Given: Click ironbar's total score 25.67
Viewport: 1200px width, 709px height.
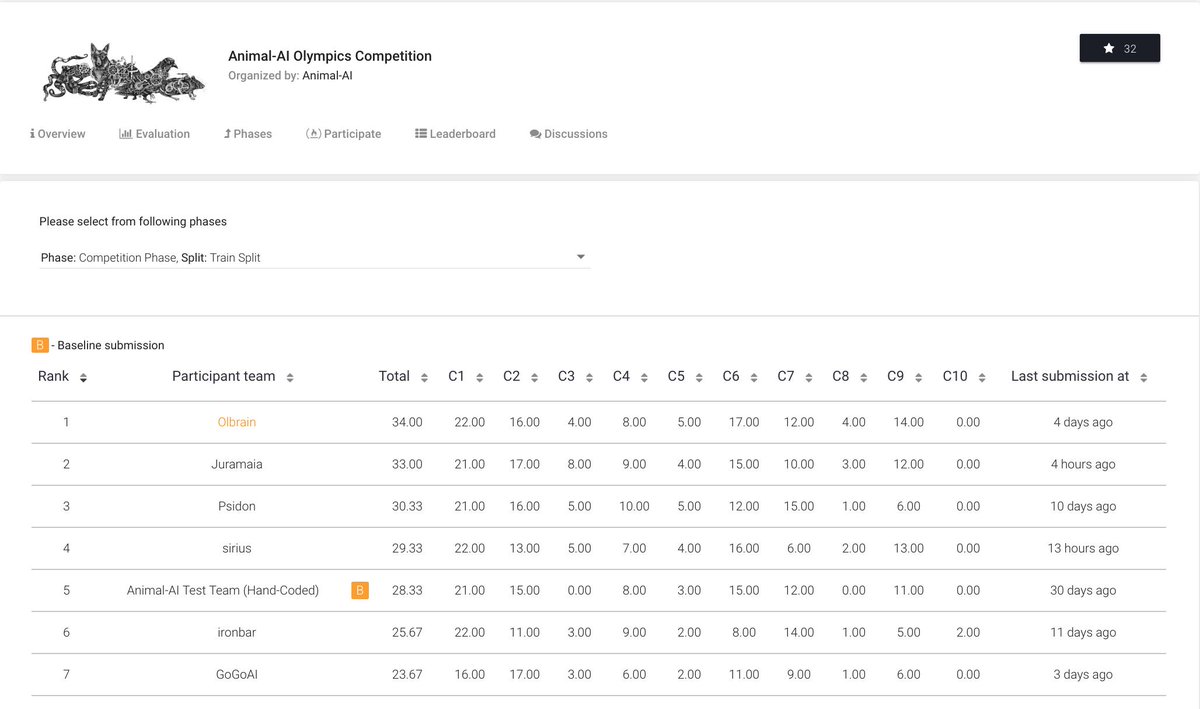Looking at the screenshot, I should [407, 633].
